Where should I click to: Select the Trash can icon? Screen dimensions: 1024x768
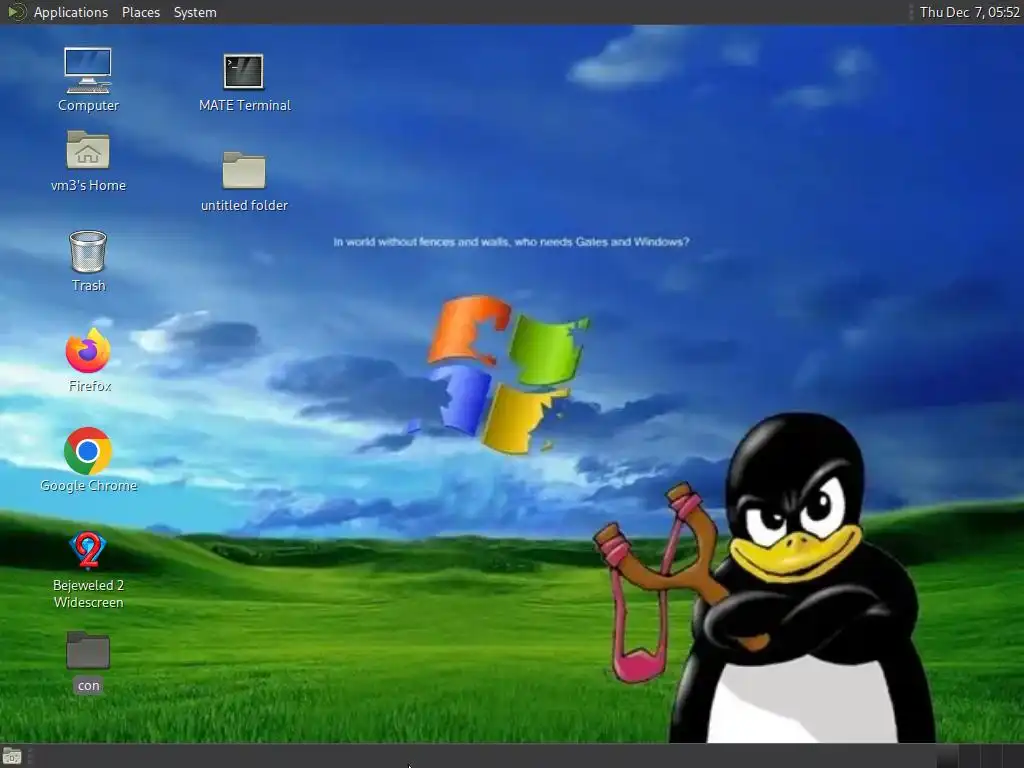pos(88,260)
